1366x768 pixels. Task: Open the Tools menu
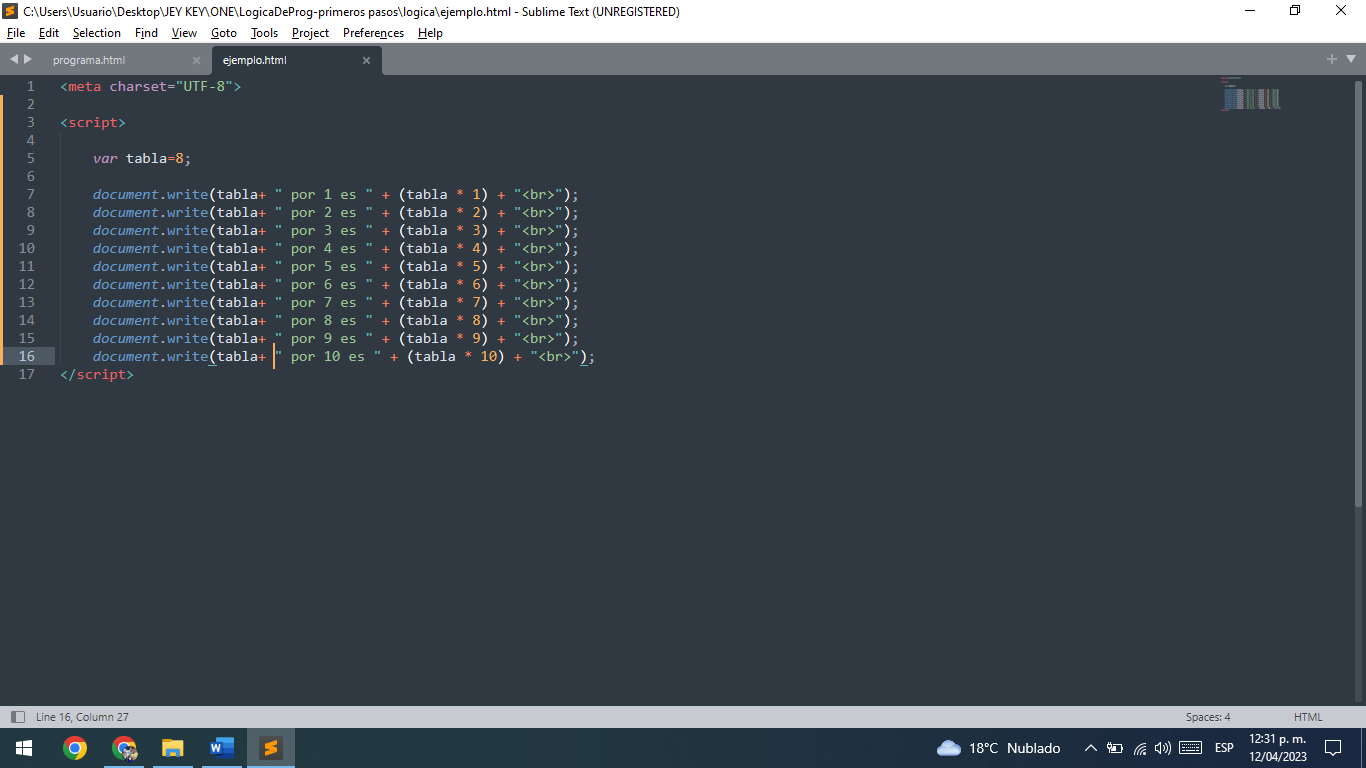(264, 33)
